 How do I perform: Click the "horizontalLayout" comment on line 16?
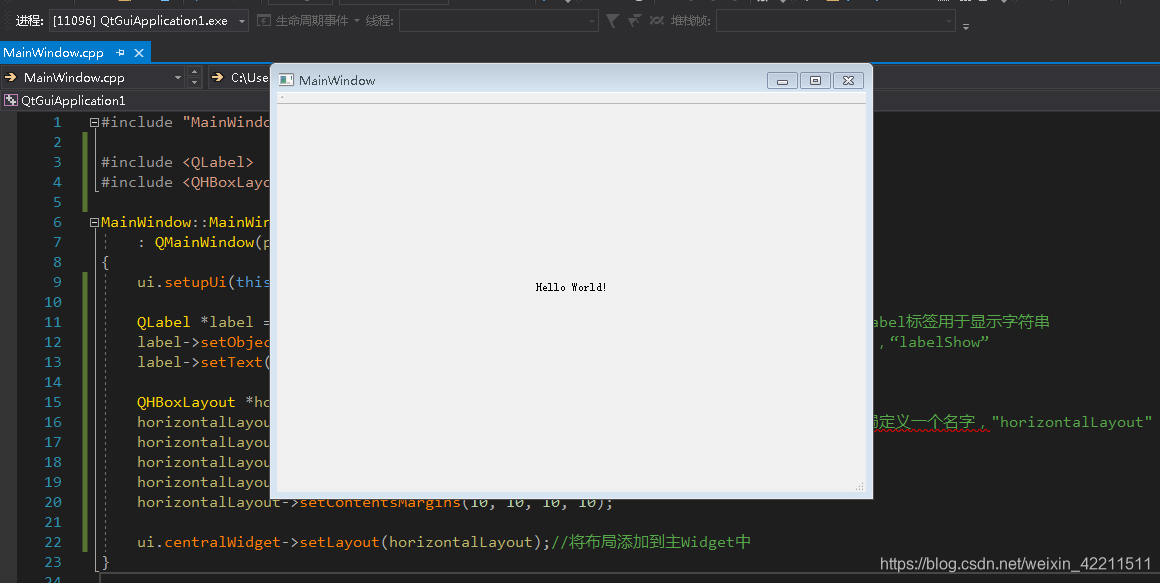[1071, 422]
